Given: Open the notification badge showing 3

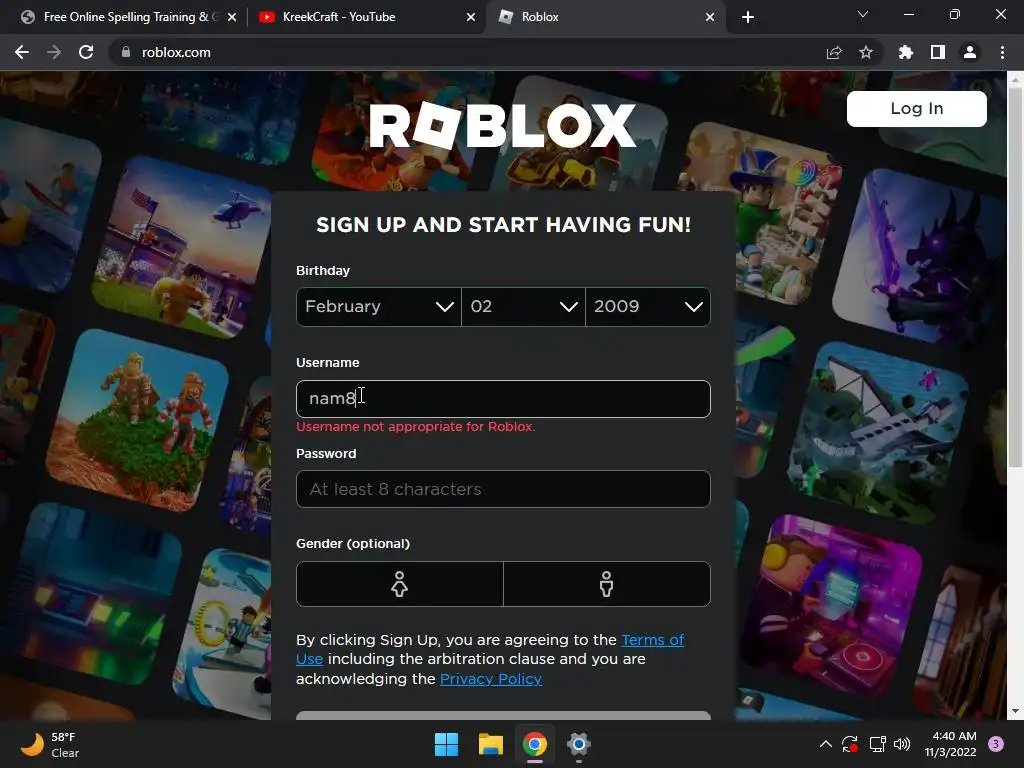Looking at the screenshot, I should click(996, 744).
